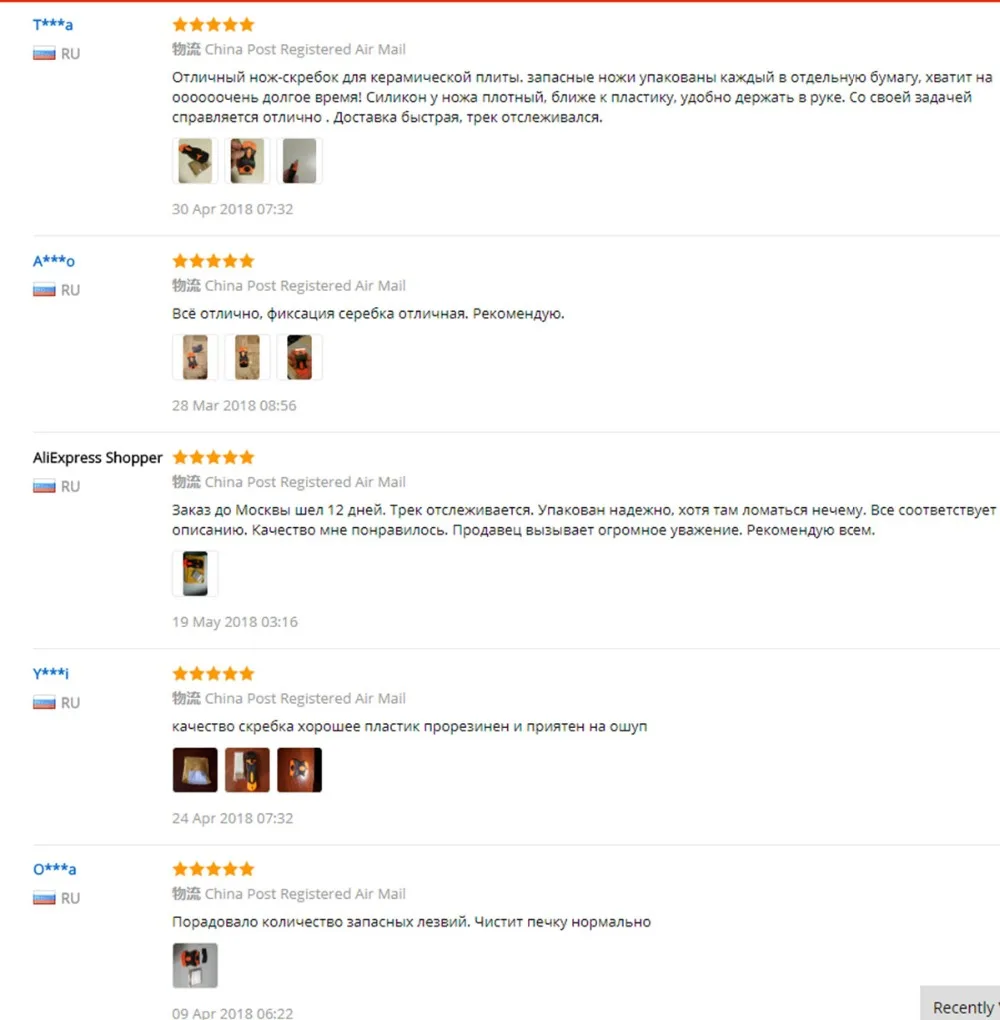Click the flag icon under AliExpress Shopper

click(44, 486)
